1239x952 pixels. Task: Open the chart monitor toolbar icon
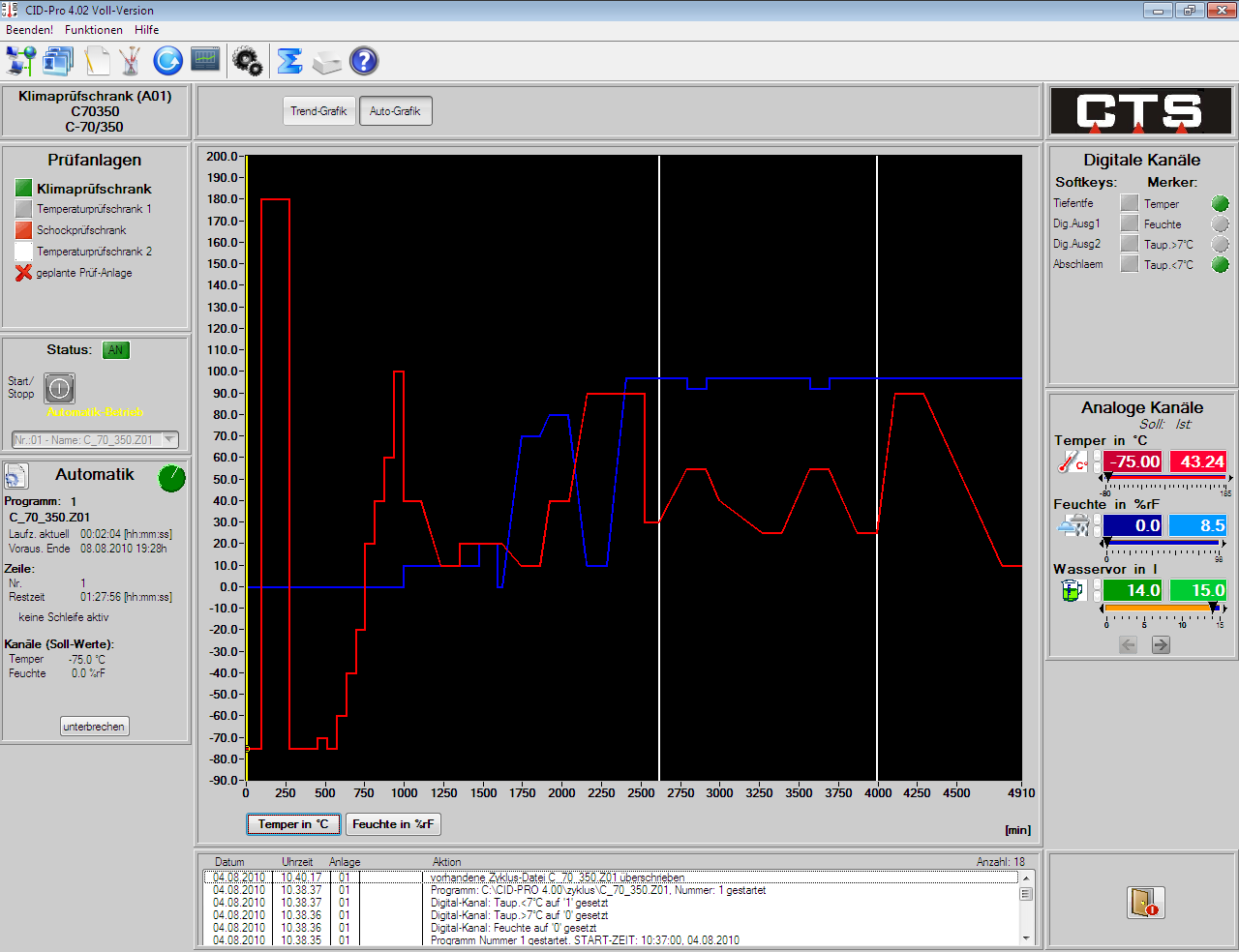[205, 60]
